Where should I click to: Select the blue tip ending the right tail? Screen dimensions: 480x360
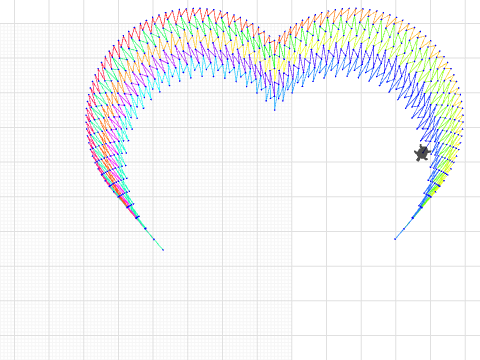(x=395, y=239)
